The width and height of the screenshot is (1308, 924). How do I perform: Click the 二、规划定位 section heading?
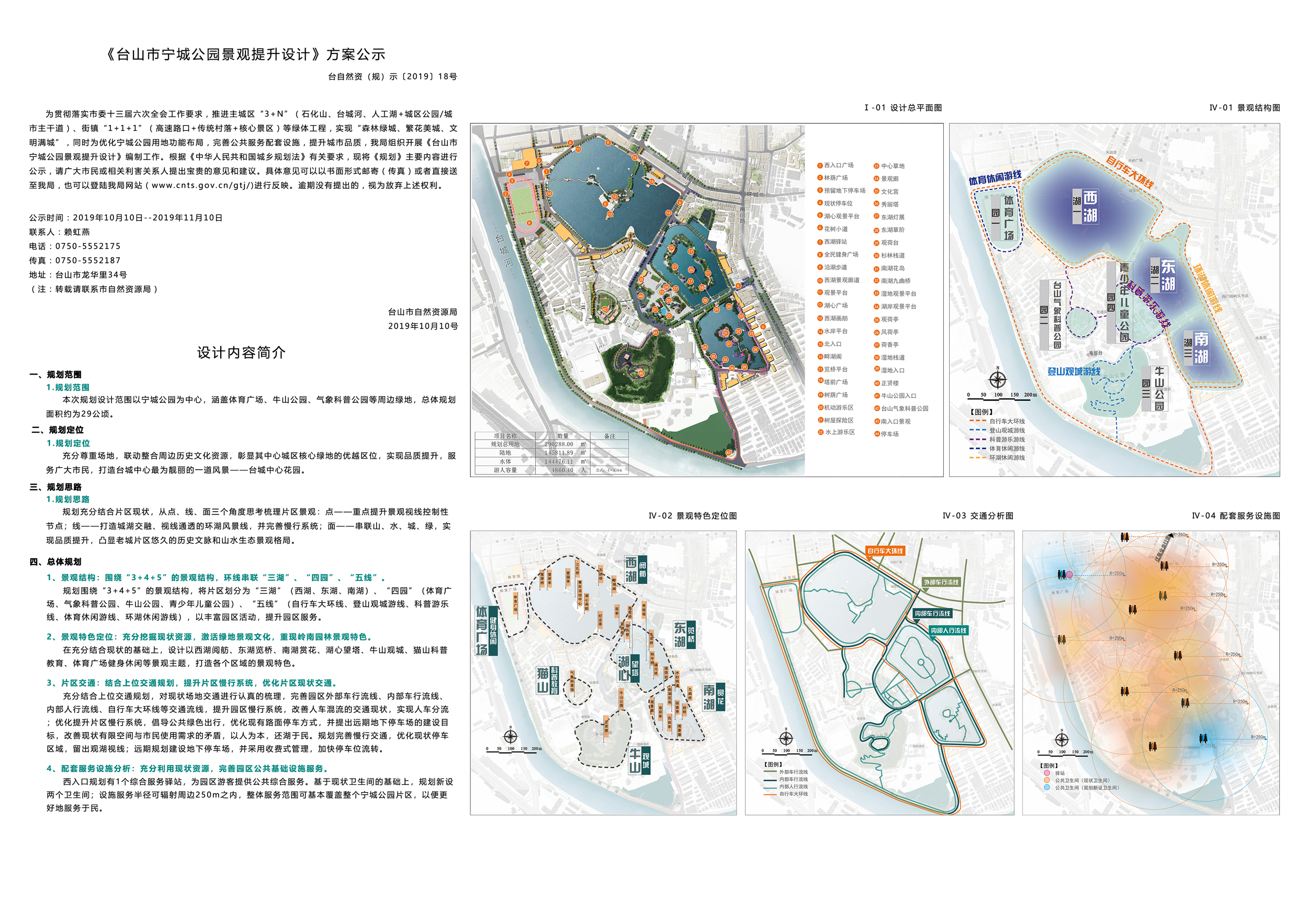(x=58, y=430)
